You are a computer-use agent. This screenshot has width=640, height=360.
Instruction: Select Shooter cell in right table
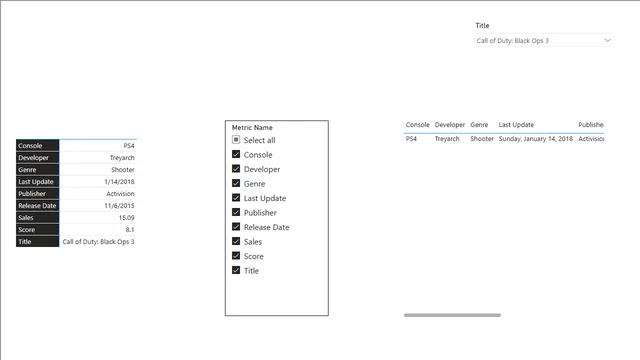tap(482, 139)
